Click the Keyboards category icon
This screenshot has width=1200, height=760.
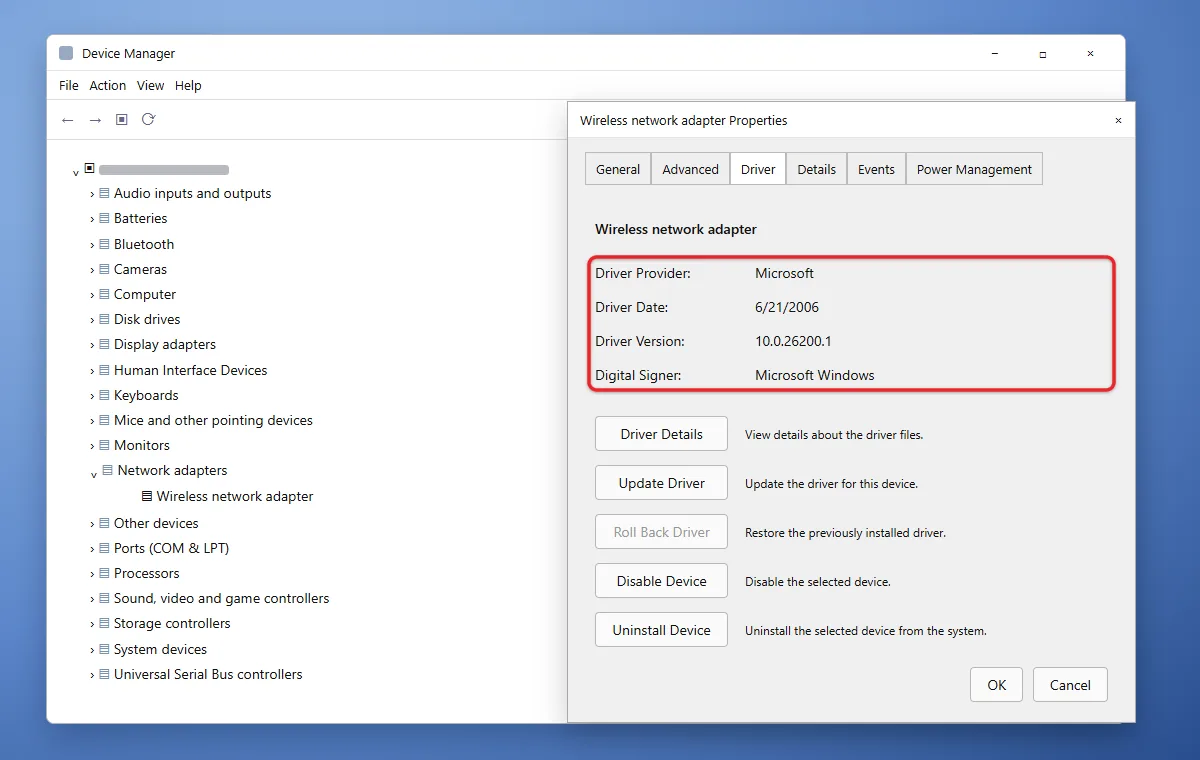pos(104,396)
